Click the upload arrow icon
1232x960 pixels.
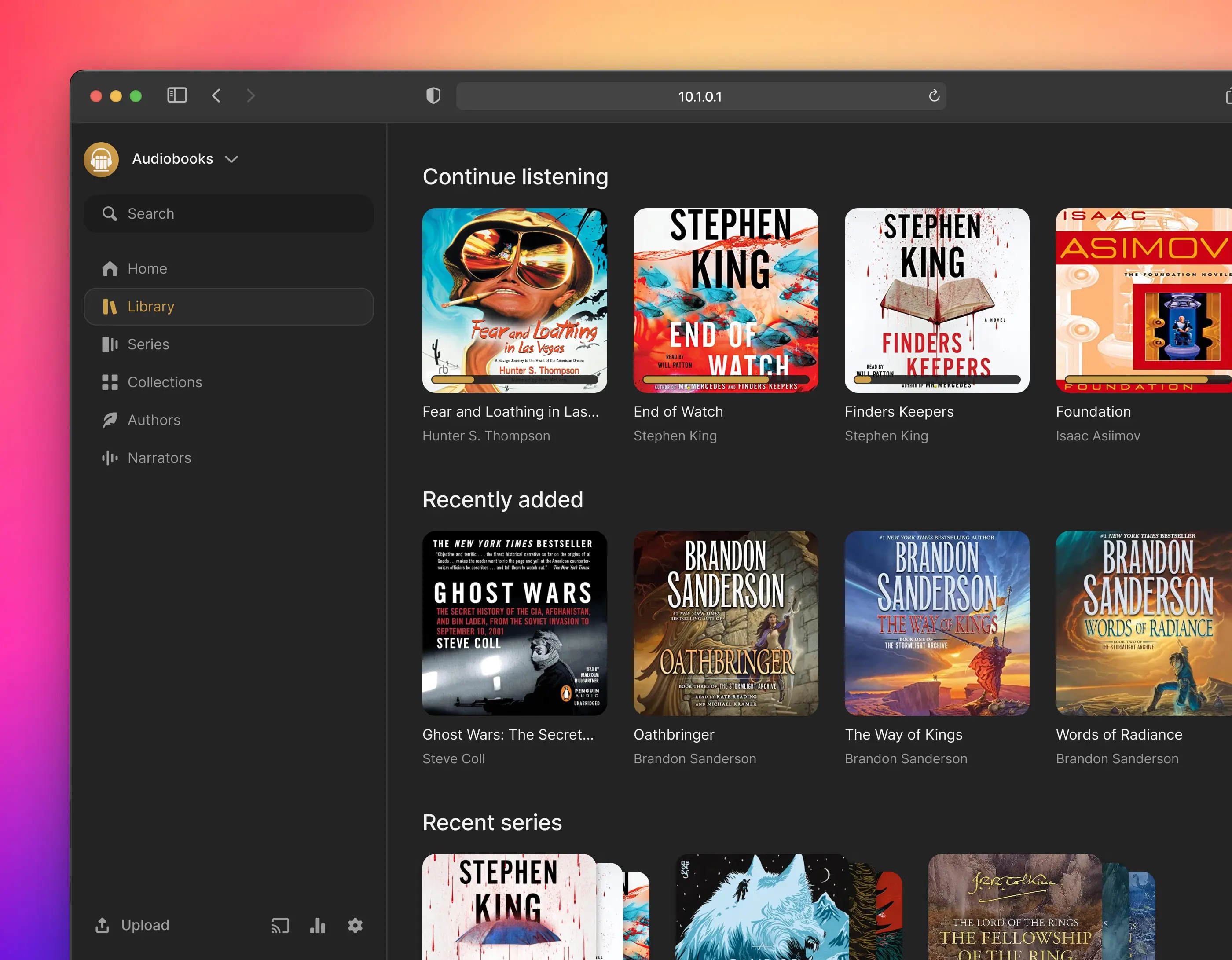click(102, 925)
